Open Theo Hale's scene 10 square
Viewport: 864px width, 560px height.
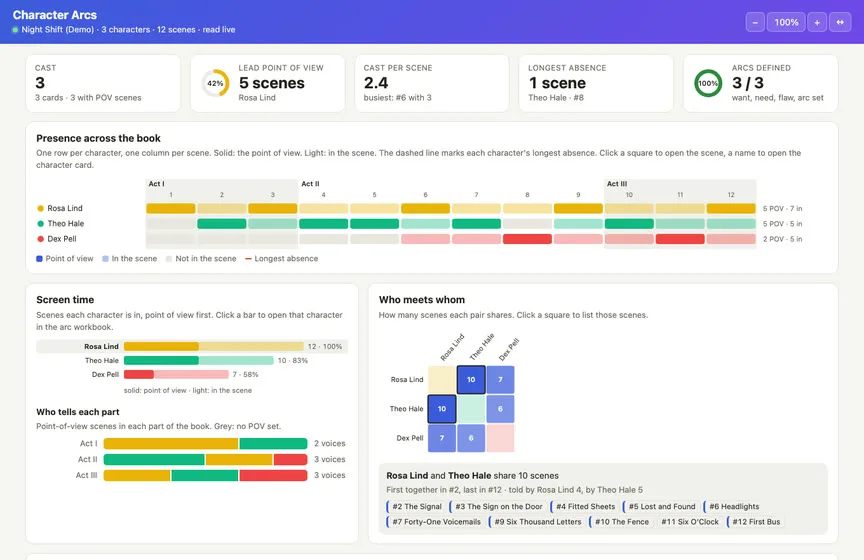pyautogui.click(x=629, y=224)
